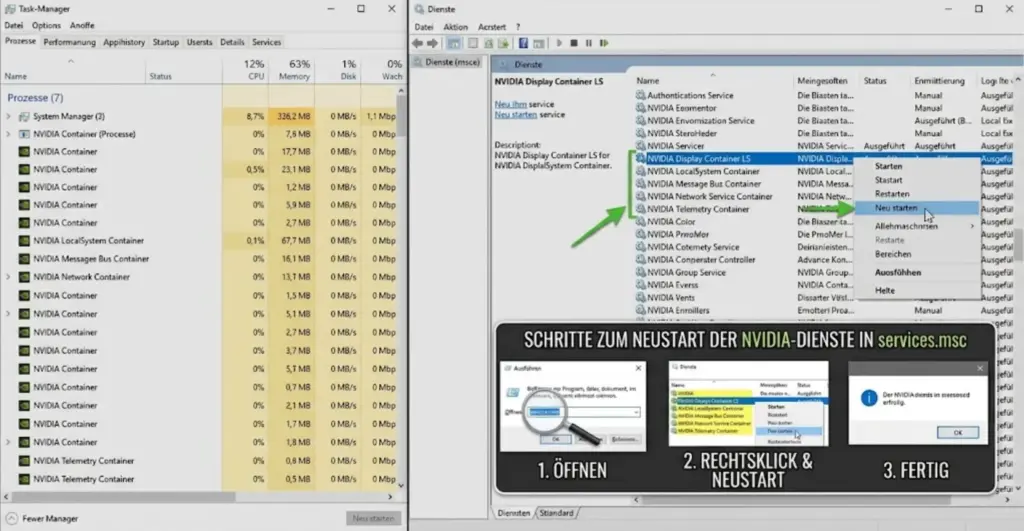
Task: Choose Starten in the context menu
Action: [918, 166]
